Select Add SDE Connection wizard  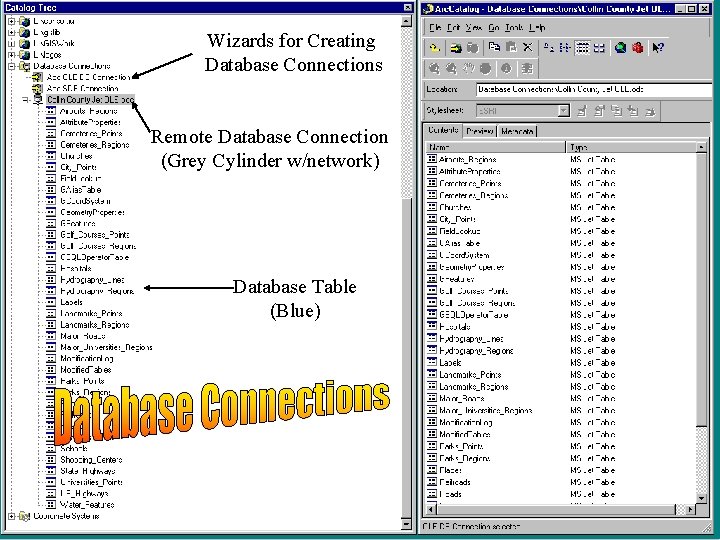coord(83,88)
